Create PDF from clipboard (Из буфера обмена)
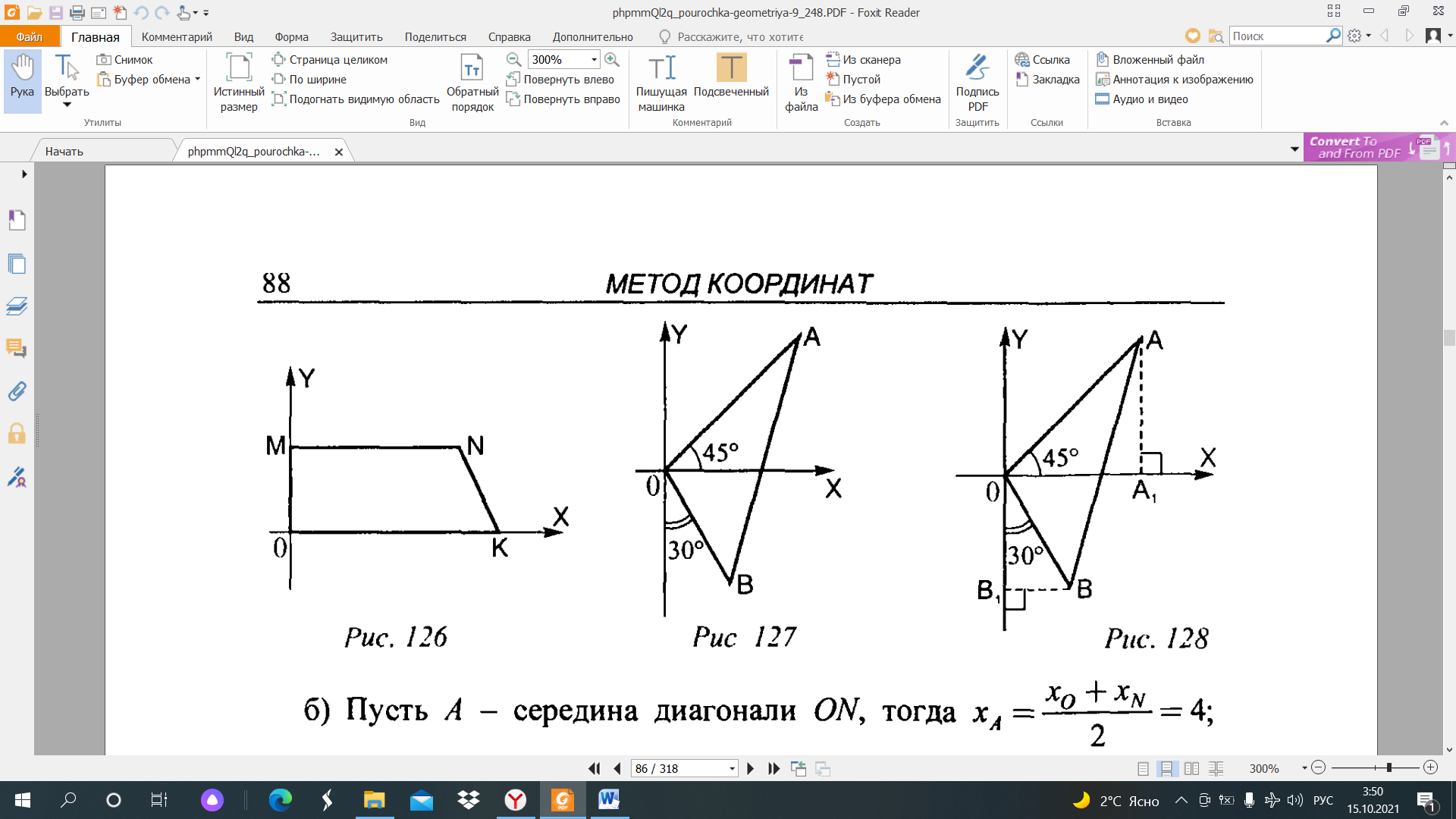This screenshot has height=819, width=1456. [883, 99]
